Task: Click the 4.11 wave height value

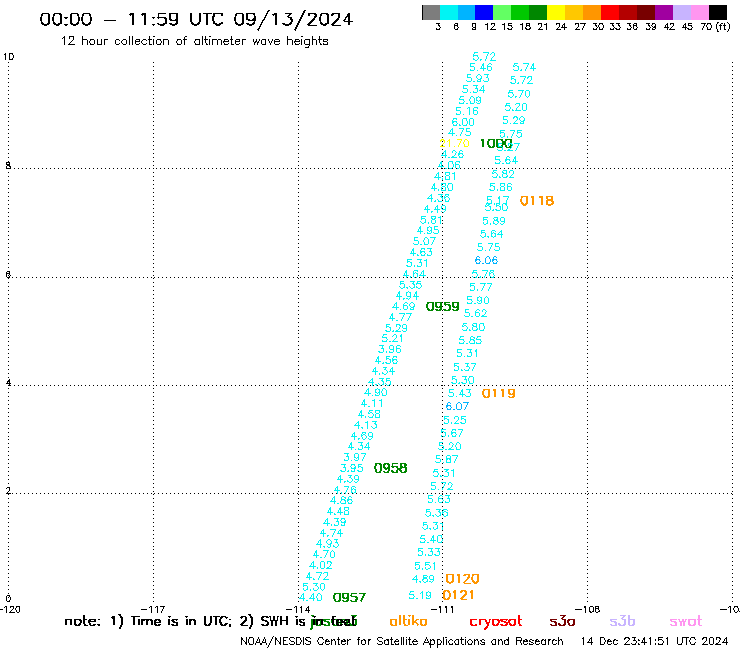Action: coord(372,403)
